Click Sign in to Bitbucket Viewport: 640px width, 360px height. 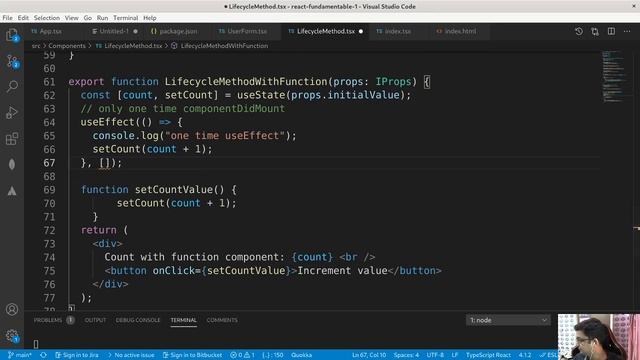coord(192,355)
